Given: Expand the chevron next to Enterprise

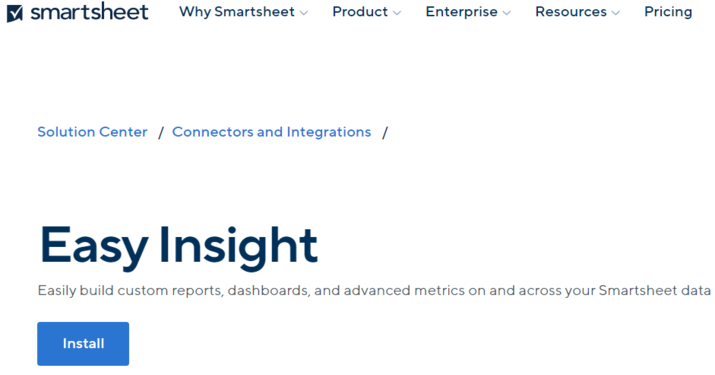Looking at the screenshot, I should (507, 13).
